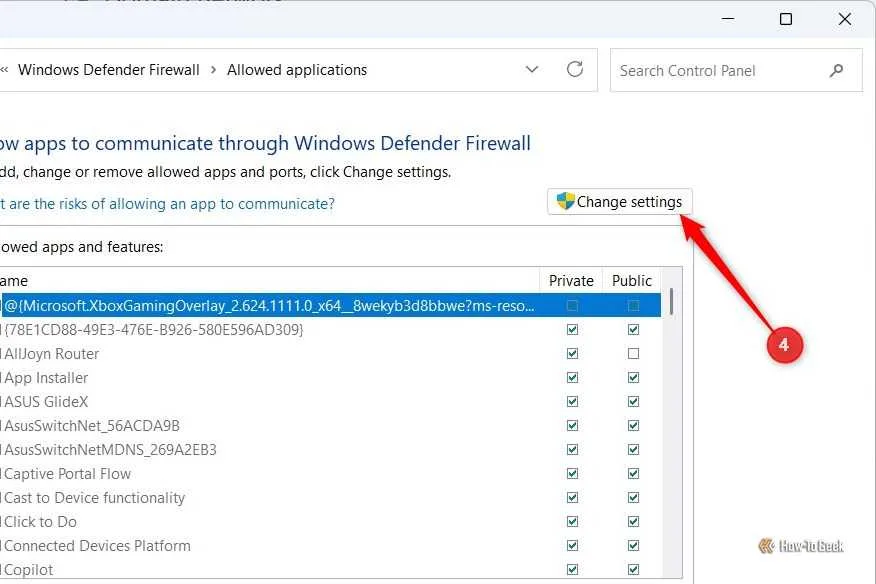Toggle Private checkbox for Captive Portal Flow

[x=572, y=474]
